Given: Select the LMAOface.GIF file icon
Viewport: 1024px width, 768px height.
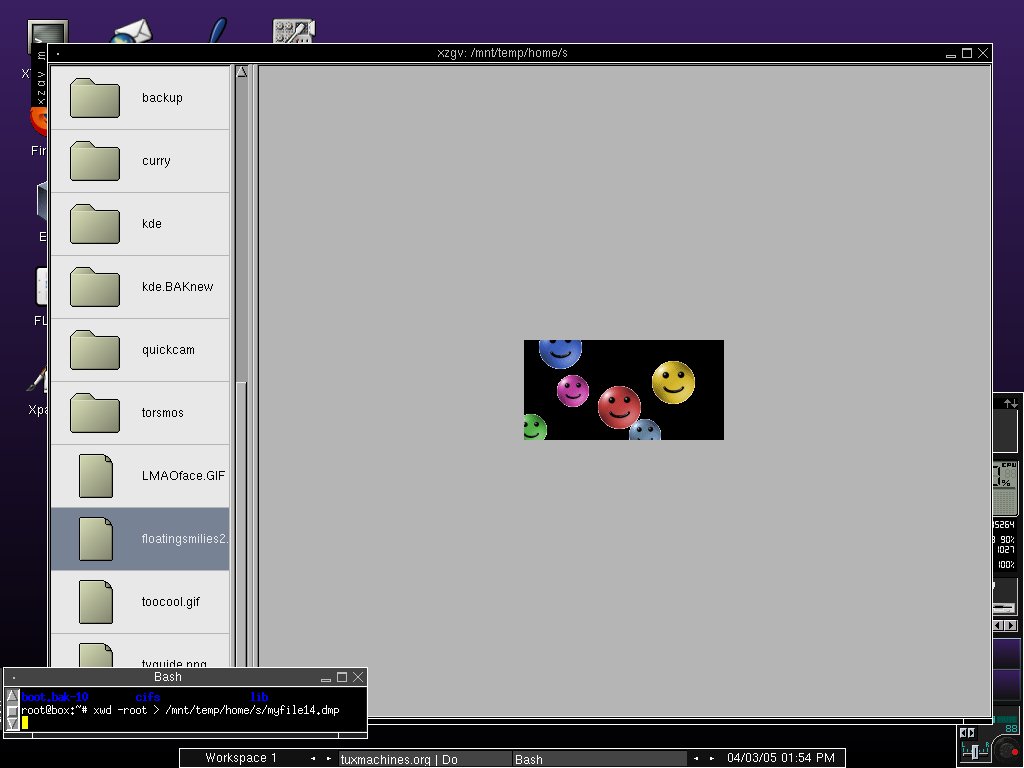Looking at the screenshot, I should 96,476.
